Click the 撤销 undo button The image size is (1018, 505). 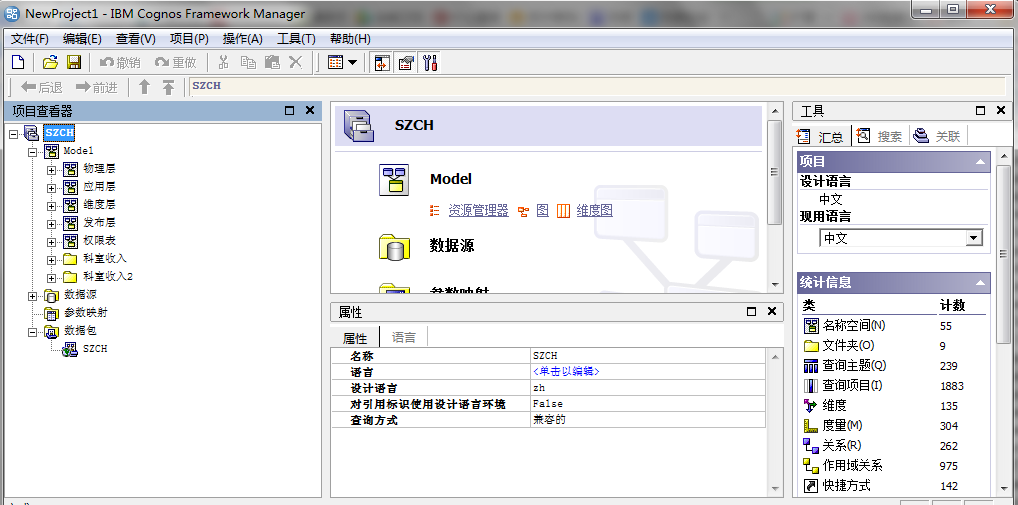coord(119,62)
